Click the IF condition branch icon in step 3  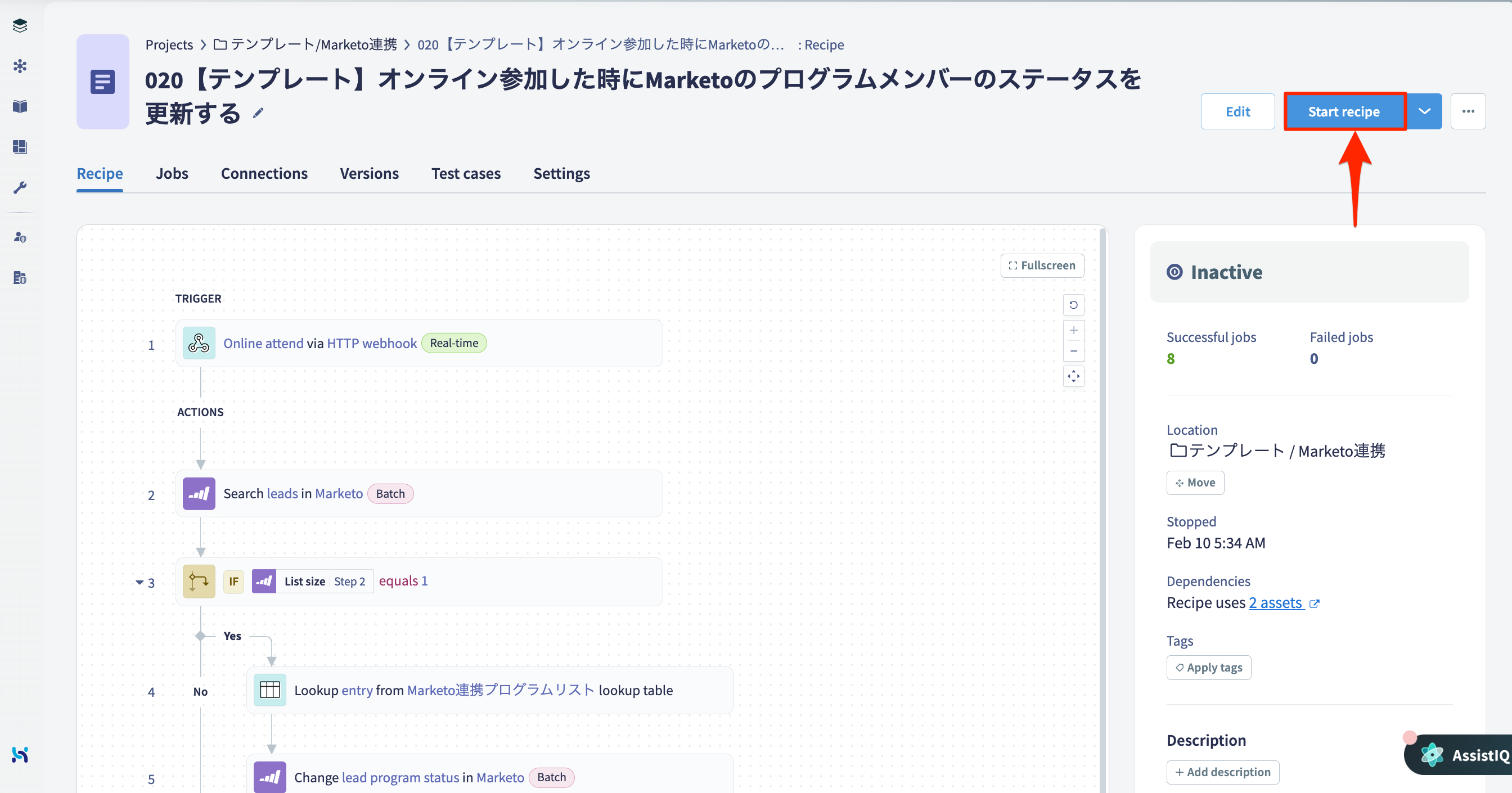coord(199,581)
